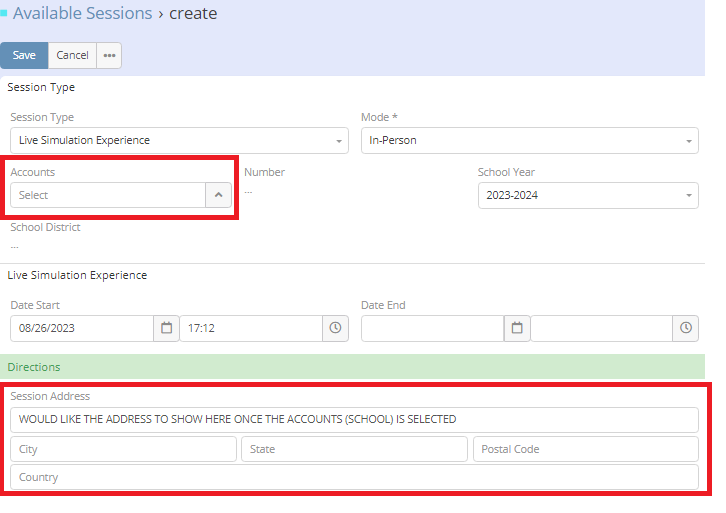
Task: Click the Date Start 08/26/2023 field
Action: tap(82, 328)
